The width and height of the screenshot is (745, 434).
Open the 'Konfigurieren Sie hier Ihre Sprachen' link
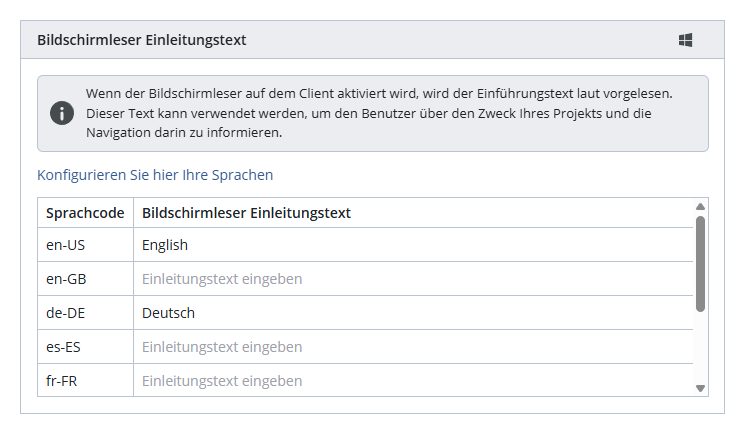pyautogui.click(x=155, y=175)
